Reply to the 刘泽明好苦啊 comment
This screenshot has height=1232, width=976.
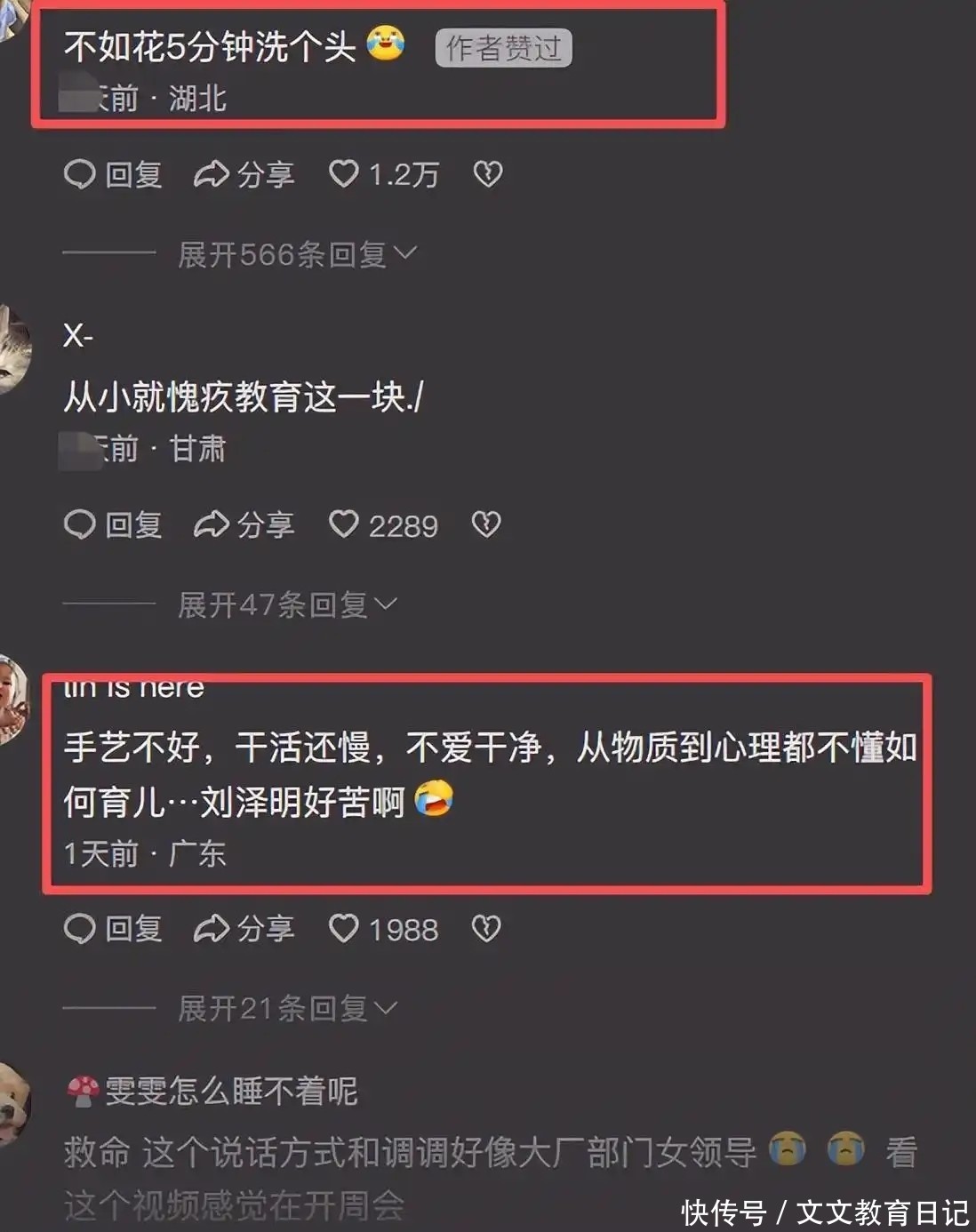[x=113, y=929]
